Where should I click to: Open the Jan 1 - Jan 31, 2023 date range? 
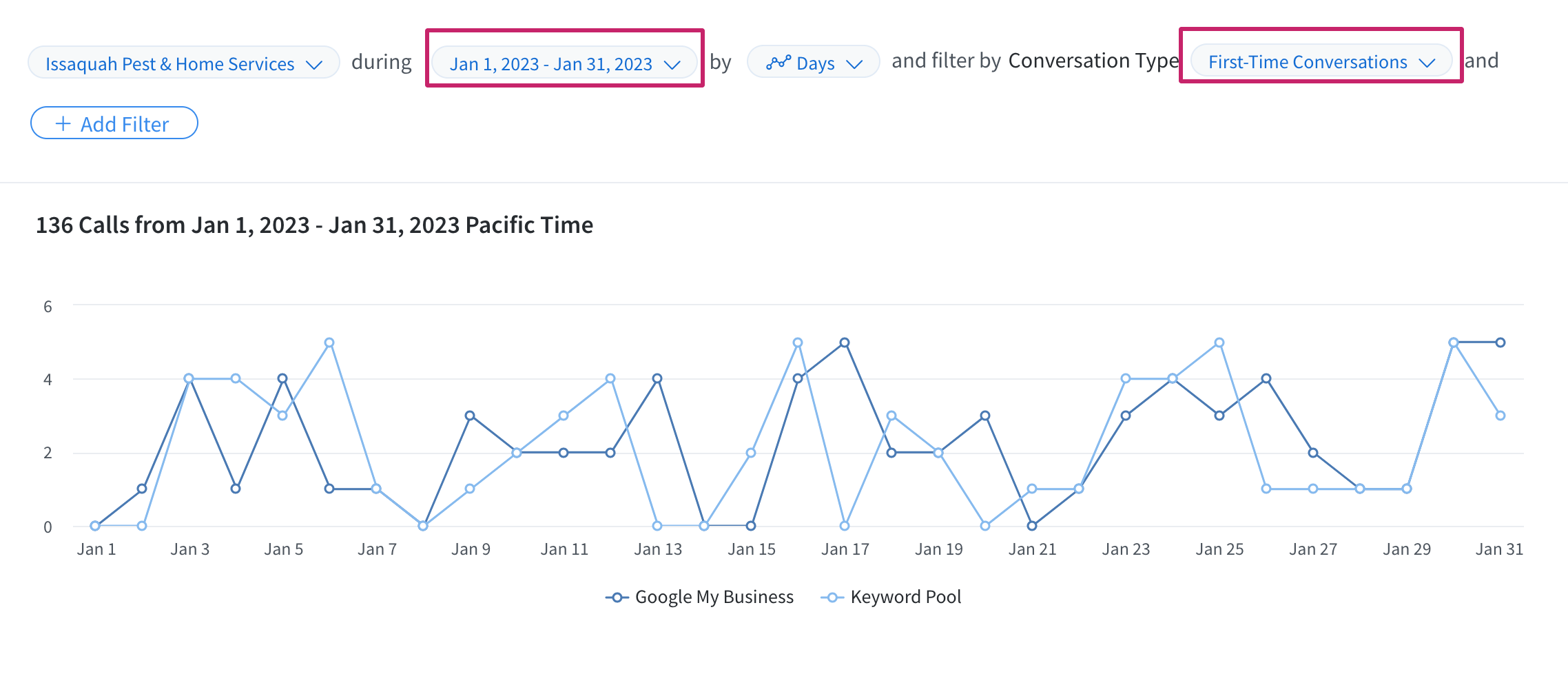coord(564,63)
